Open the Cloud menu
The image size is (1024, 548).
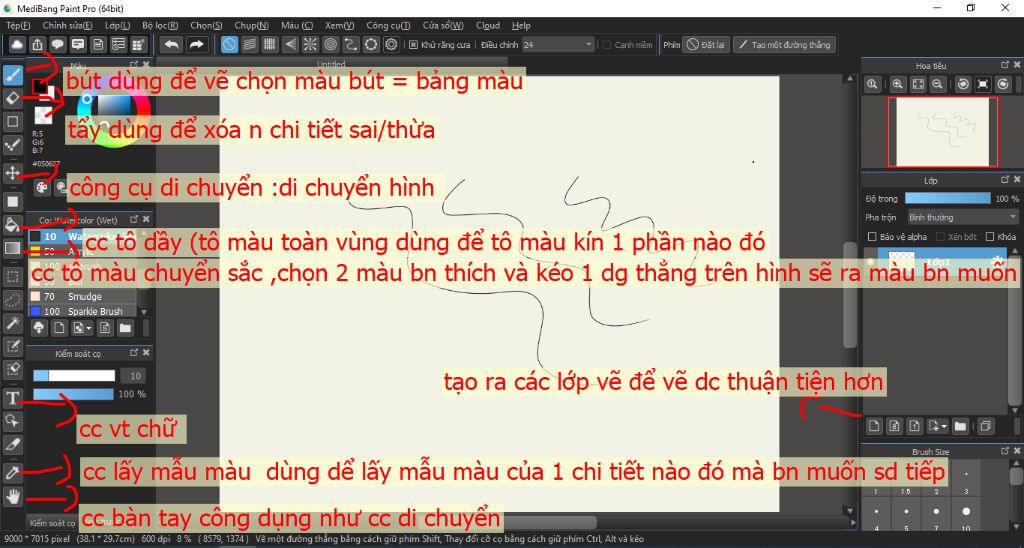(488, 25)
